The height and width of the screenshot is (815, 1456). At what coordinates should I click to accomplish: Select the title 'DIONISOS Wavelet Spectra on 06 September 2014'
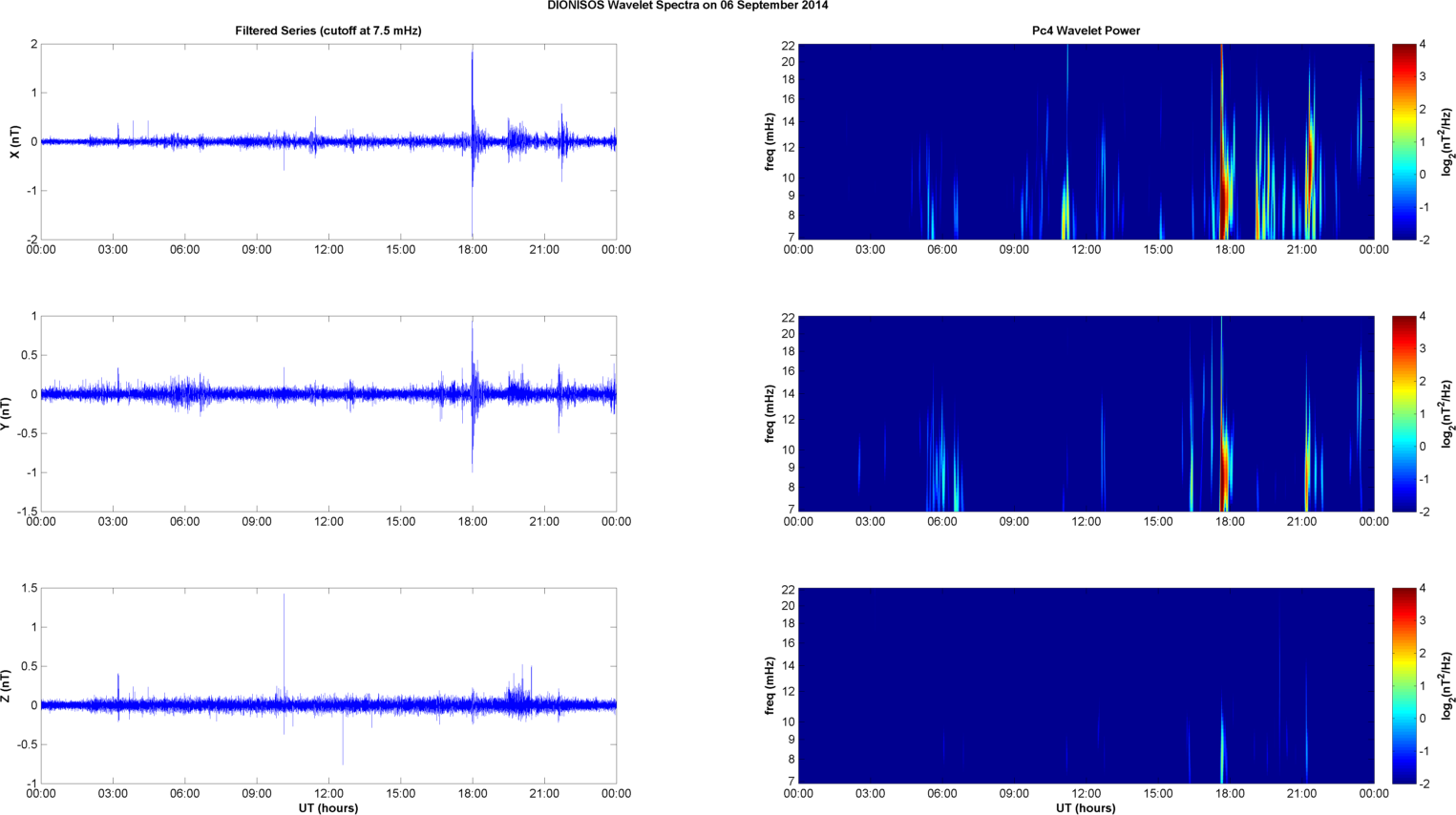(x=687, y=6)
